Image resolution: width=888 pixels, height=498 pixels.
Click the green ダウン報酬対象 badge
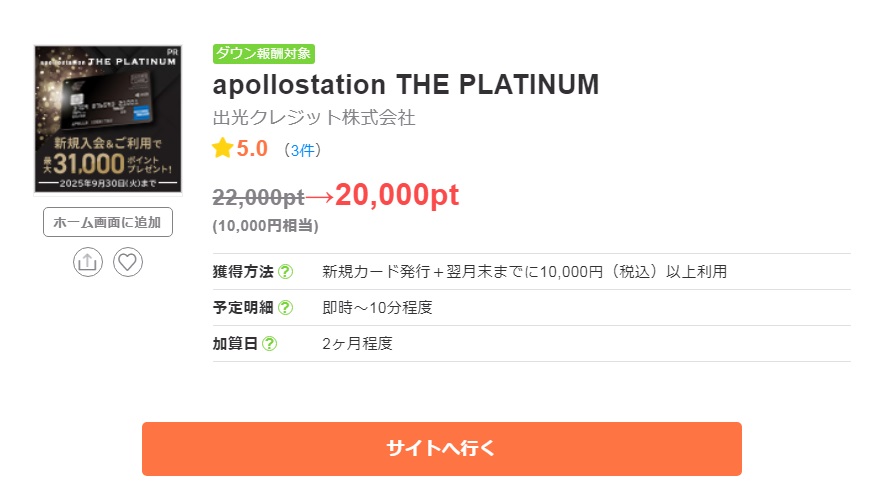(x=264, y=54)
